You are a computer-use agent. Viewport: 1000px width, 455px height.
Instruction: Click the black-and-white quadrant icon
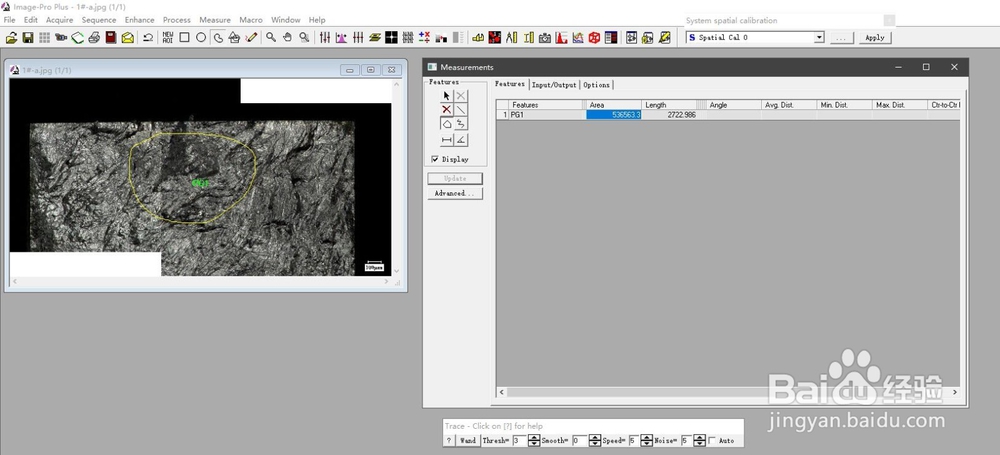point(392,38)
